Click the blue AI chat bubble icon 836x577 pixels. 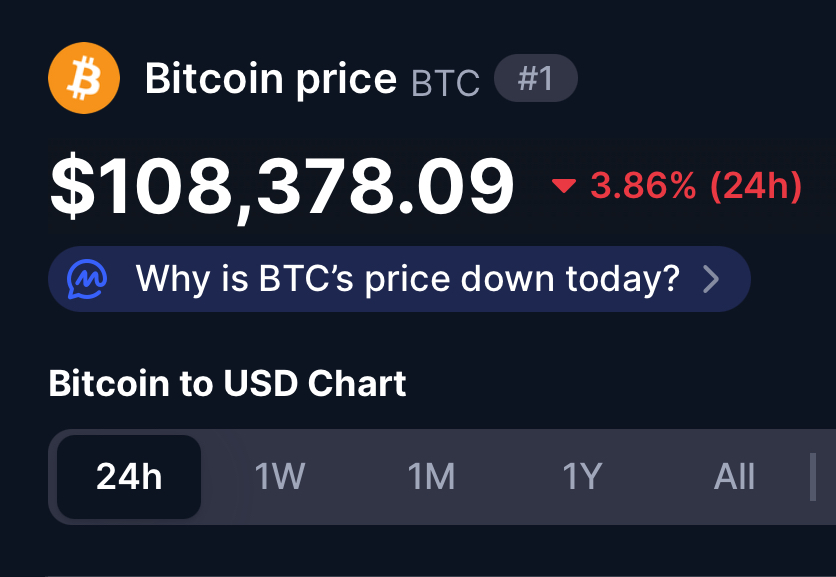[87, 279]
